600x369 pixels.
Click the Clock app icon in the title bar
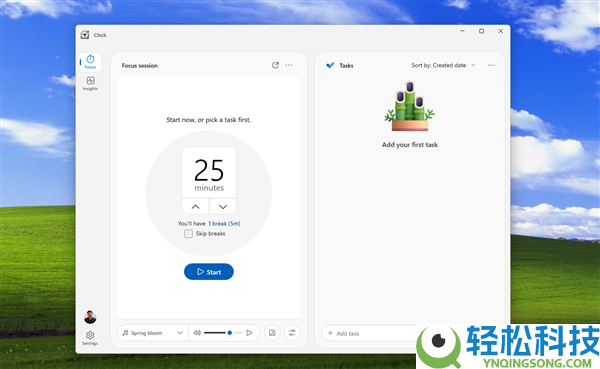85,35
